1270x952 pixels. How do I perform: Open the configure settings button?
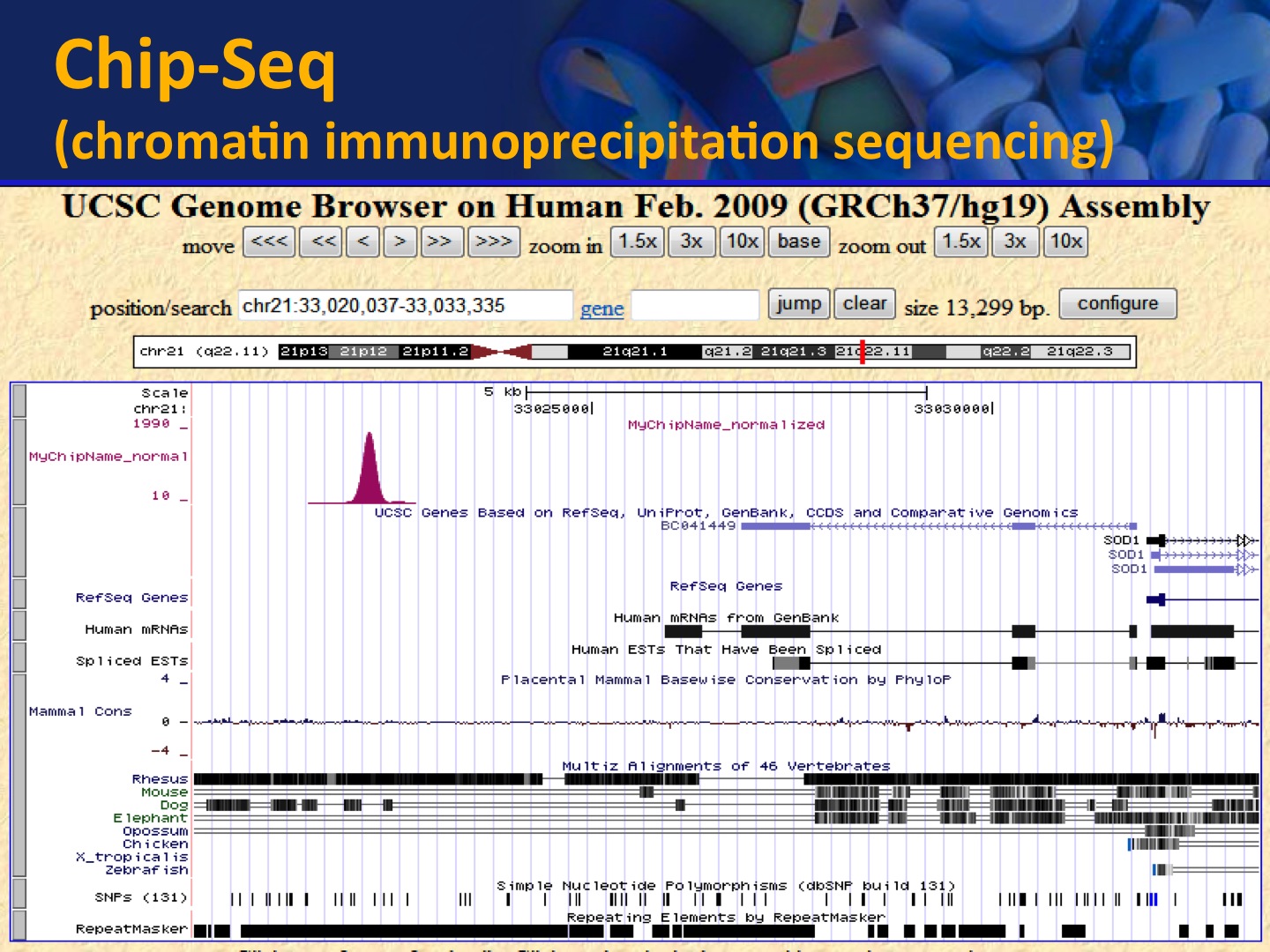click(x=1117, y=303)
